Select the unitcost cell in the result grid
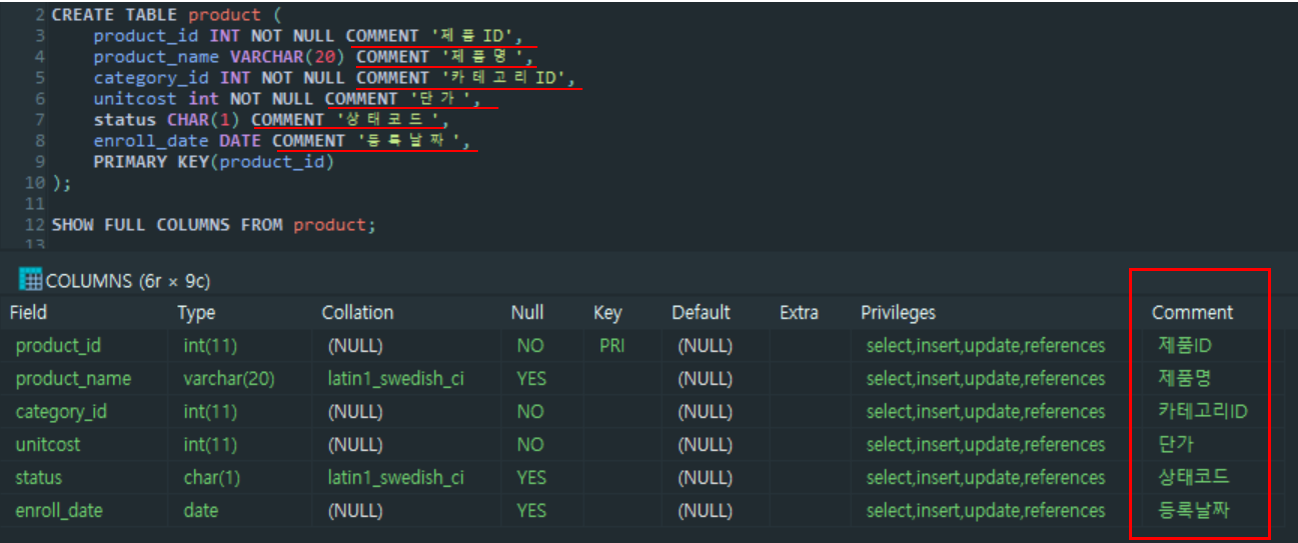 [47, 445]
